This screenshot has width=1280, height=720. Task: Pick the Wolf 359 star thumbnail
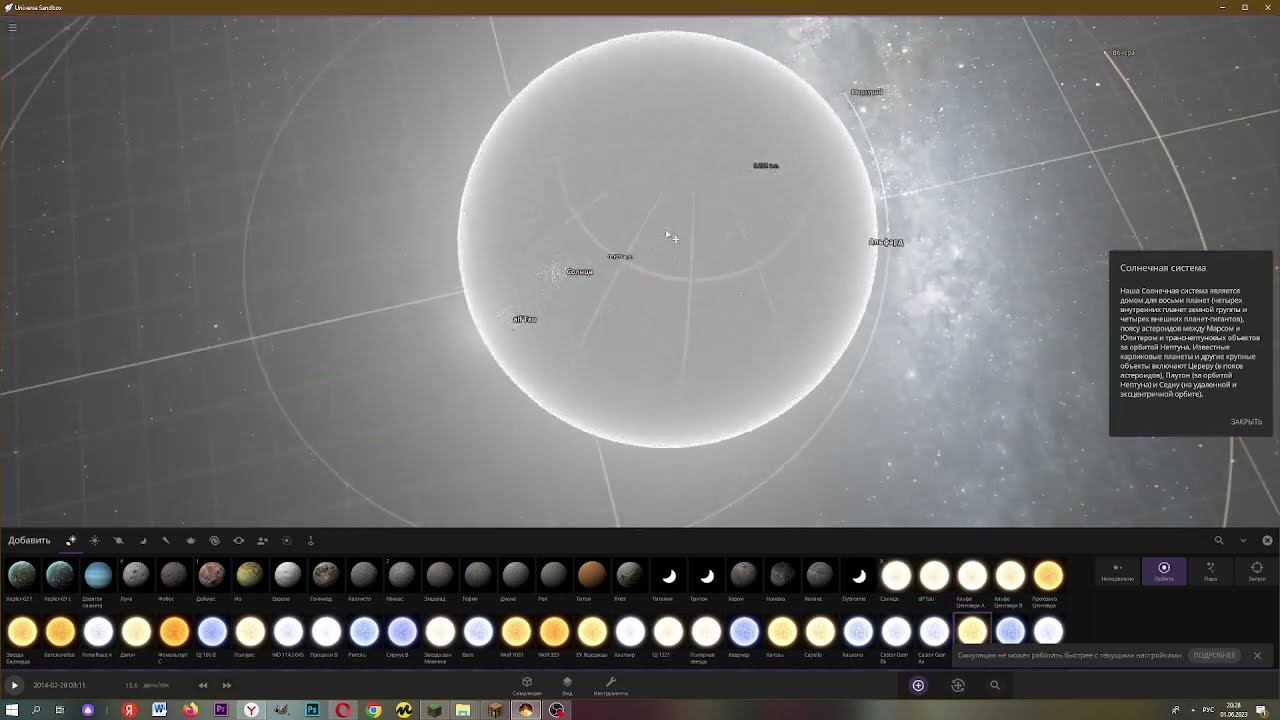[554, 631]
